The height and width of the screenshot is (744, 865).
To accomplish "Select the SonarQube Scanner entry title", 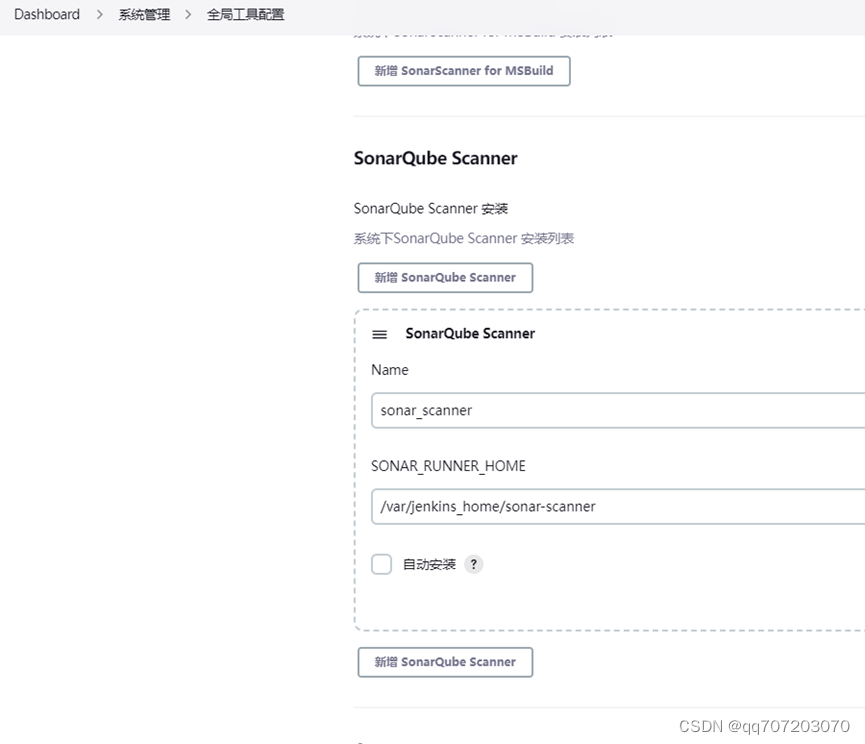I will (470, 334).
